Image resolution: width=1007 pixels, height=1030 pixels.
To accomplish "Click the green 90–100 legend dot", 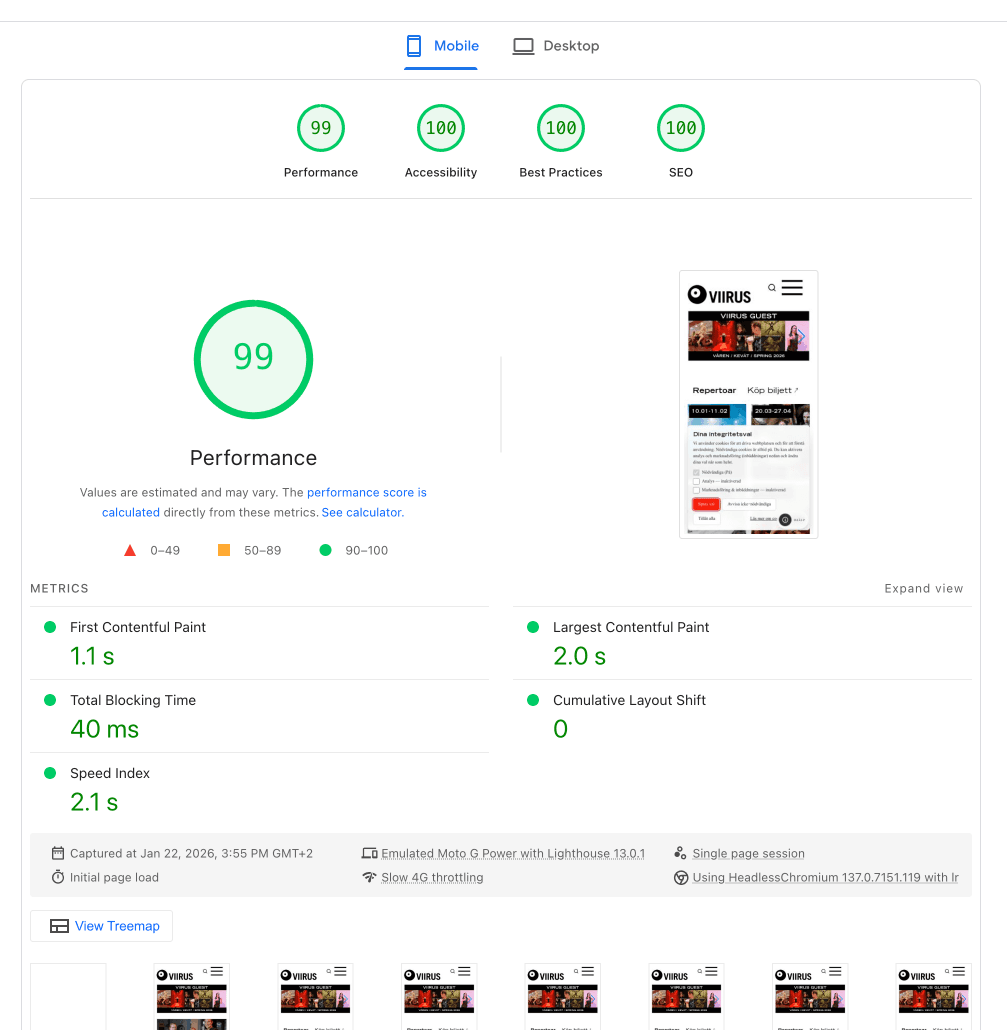I will click(x=324, y=549).
